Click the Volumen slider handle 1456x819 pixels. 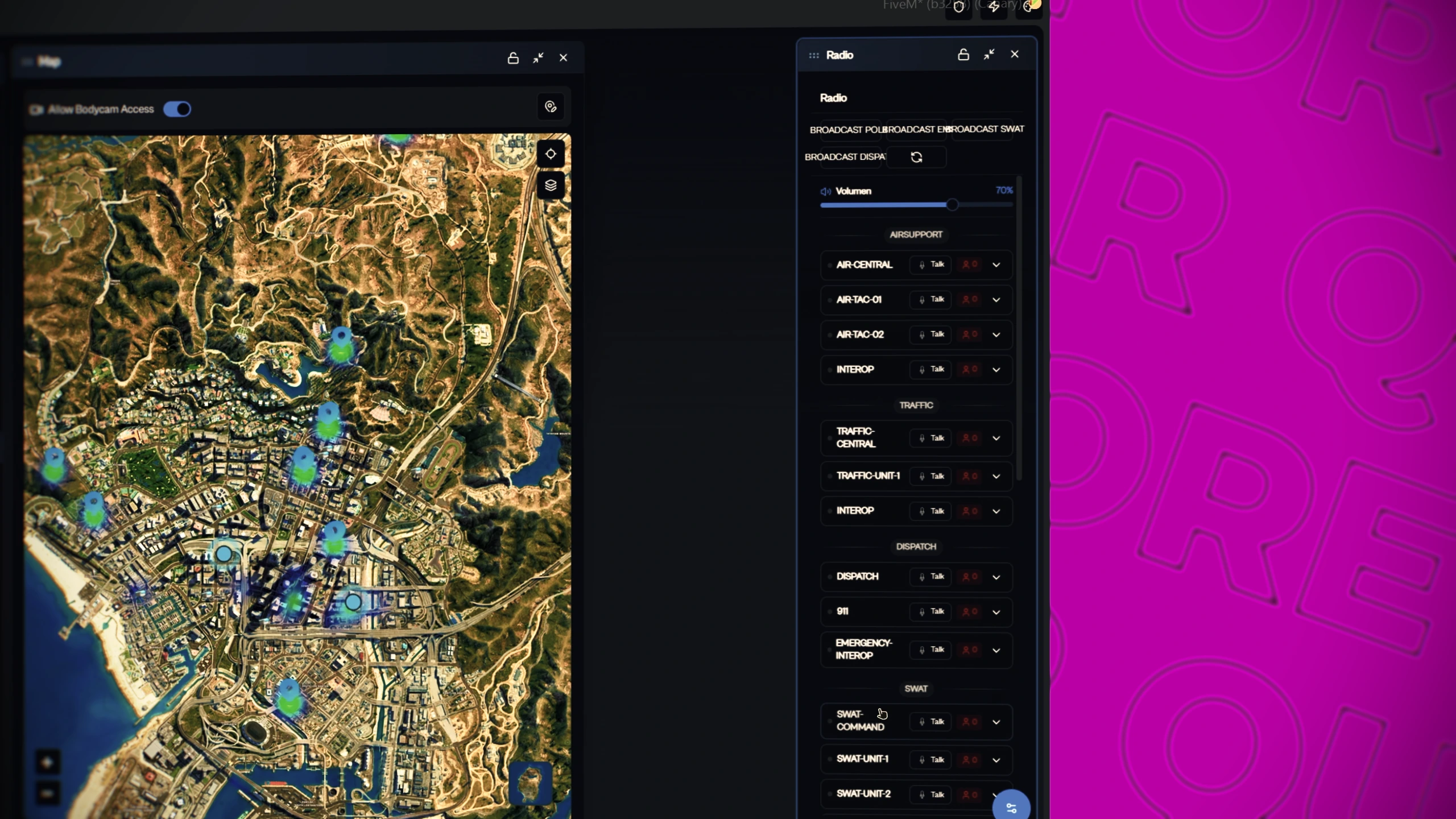[952, 205]
